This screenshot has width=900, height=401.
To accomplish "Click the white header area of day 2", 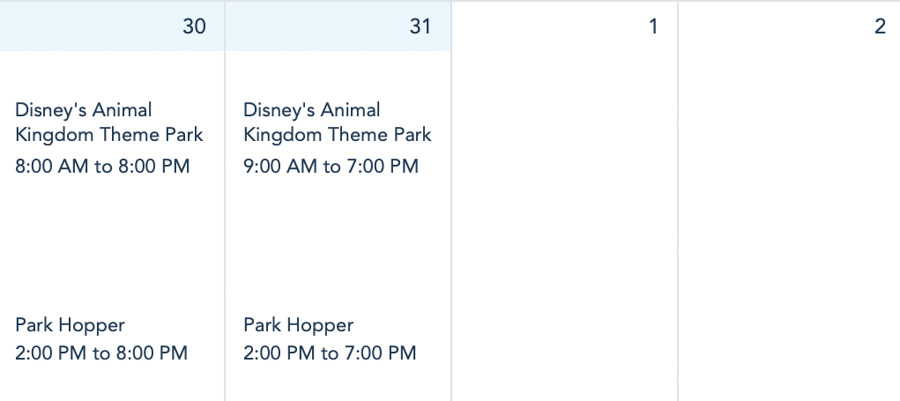I will [x=780, y=27].
